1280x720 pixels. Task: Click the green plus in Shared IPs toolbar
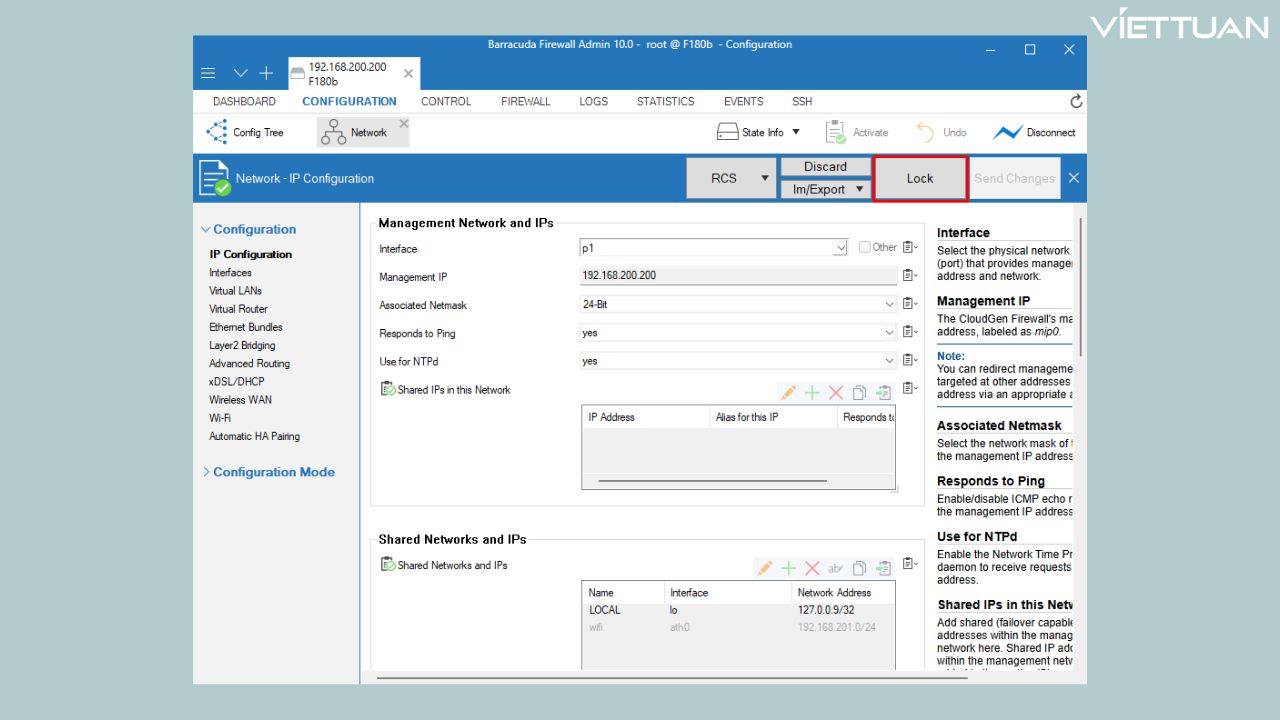[x=812, y=393]
